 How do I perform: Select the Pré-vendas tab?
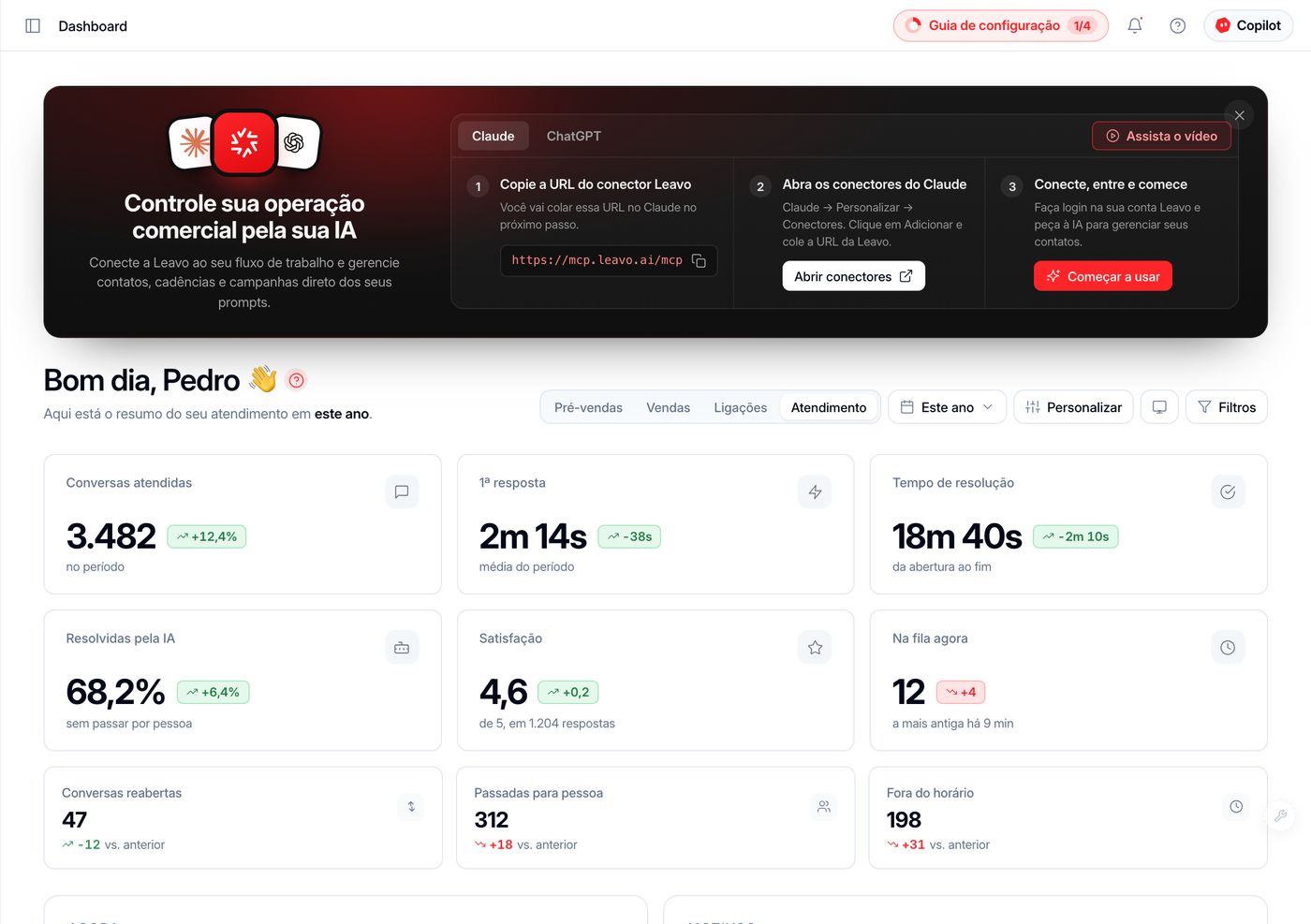[588, 407]
